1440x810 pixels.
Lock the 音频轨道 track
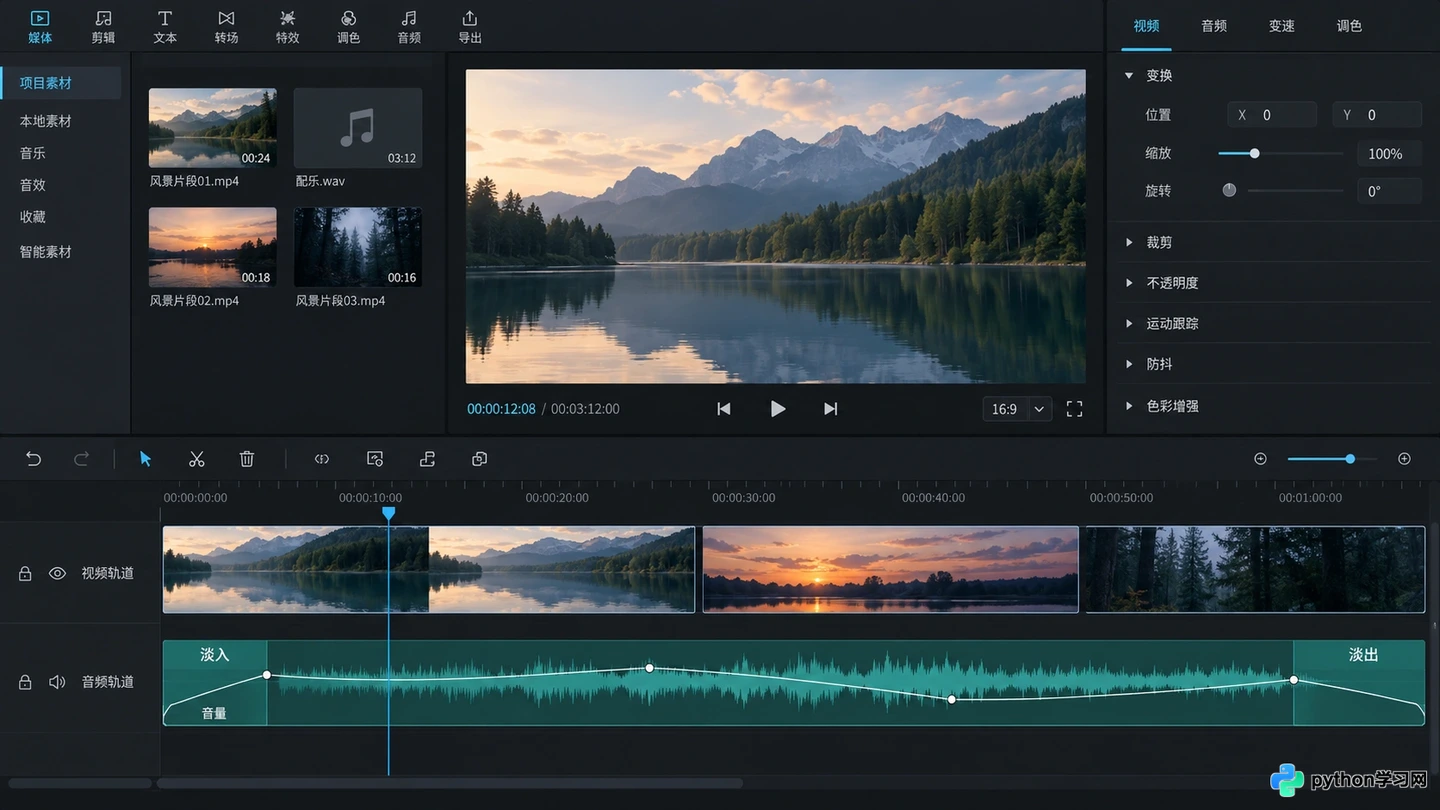25,682
